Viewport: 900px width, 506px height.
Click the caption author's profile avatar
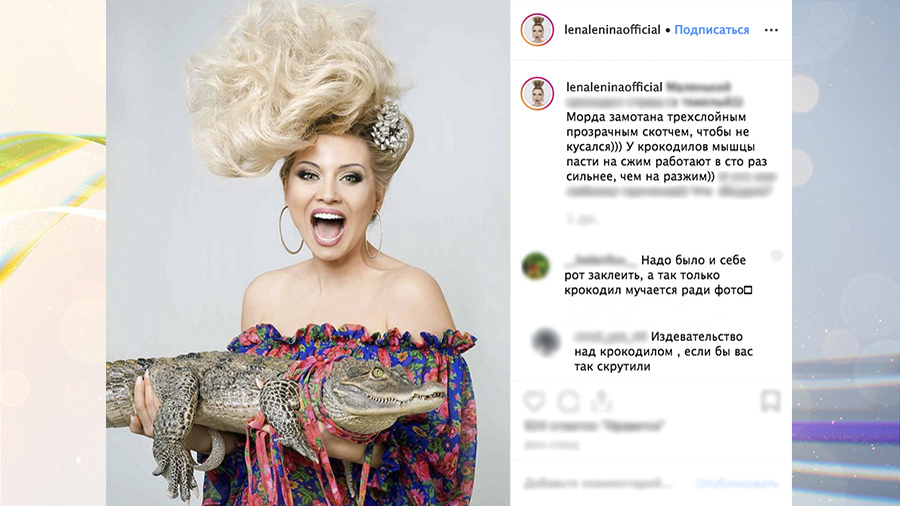coord(537,94)
